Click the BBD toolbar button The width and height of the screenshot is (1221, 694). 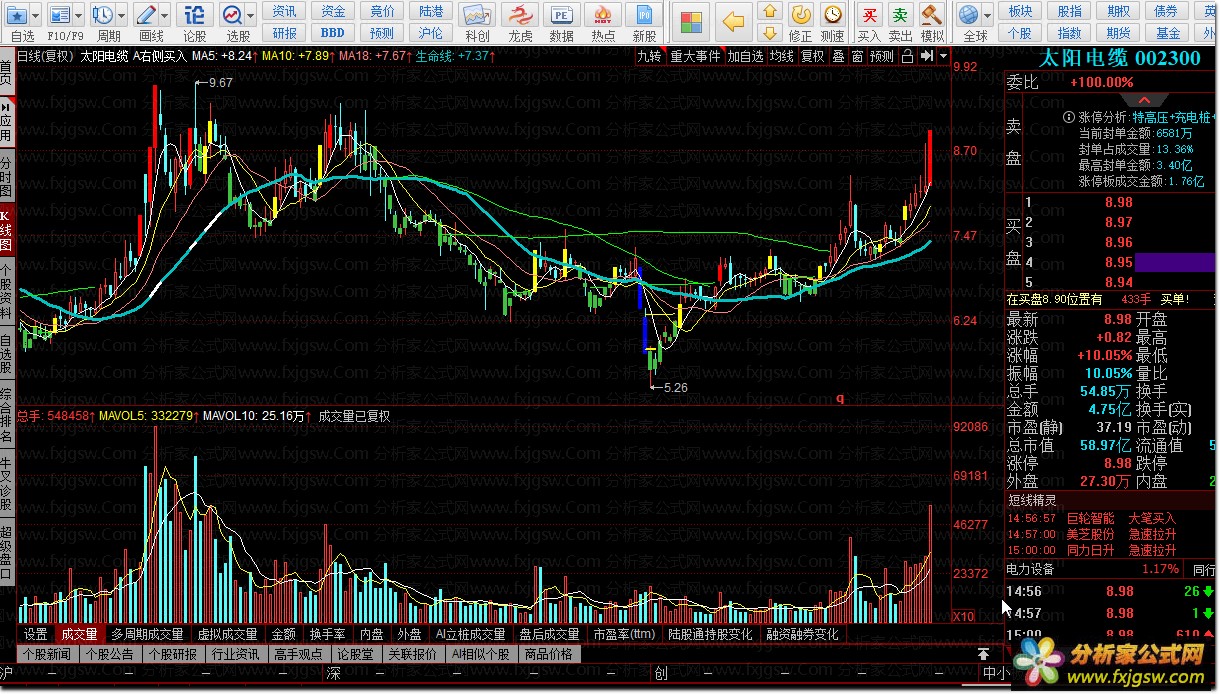(x=333, y=33)
